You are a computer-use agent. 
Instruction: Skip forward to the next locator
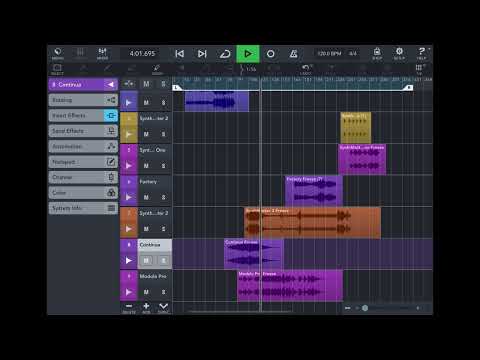point(202,54)
